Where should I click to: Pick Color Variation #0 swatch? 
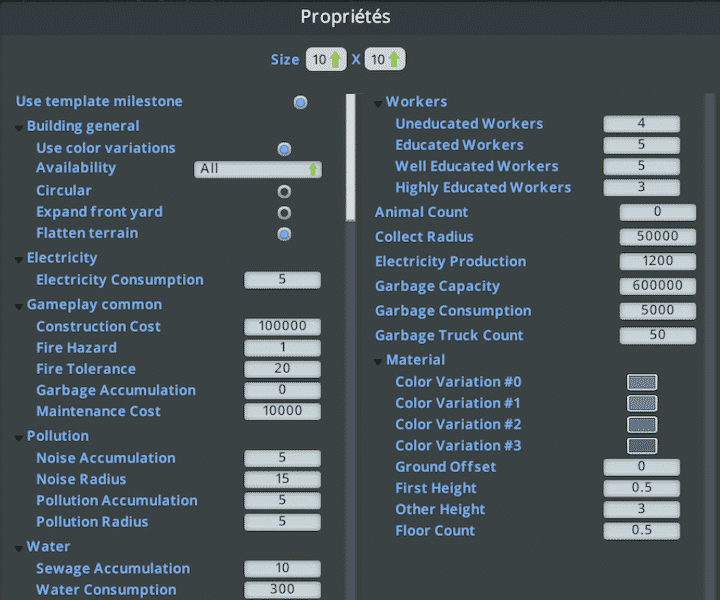[642, 382]
